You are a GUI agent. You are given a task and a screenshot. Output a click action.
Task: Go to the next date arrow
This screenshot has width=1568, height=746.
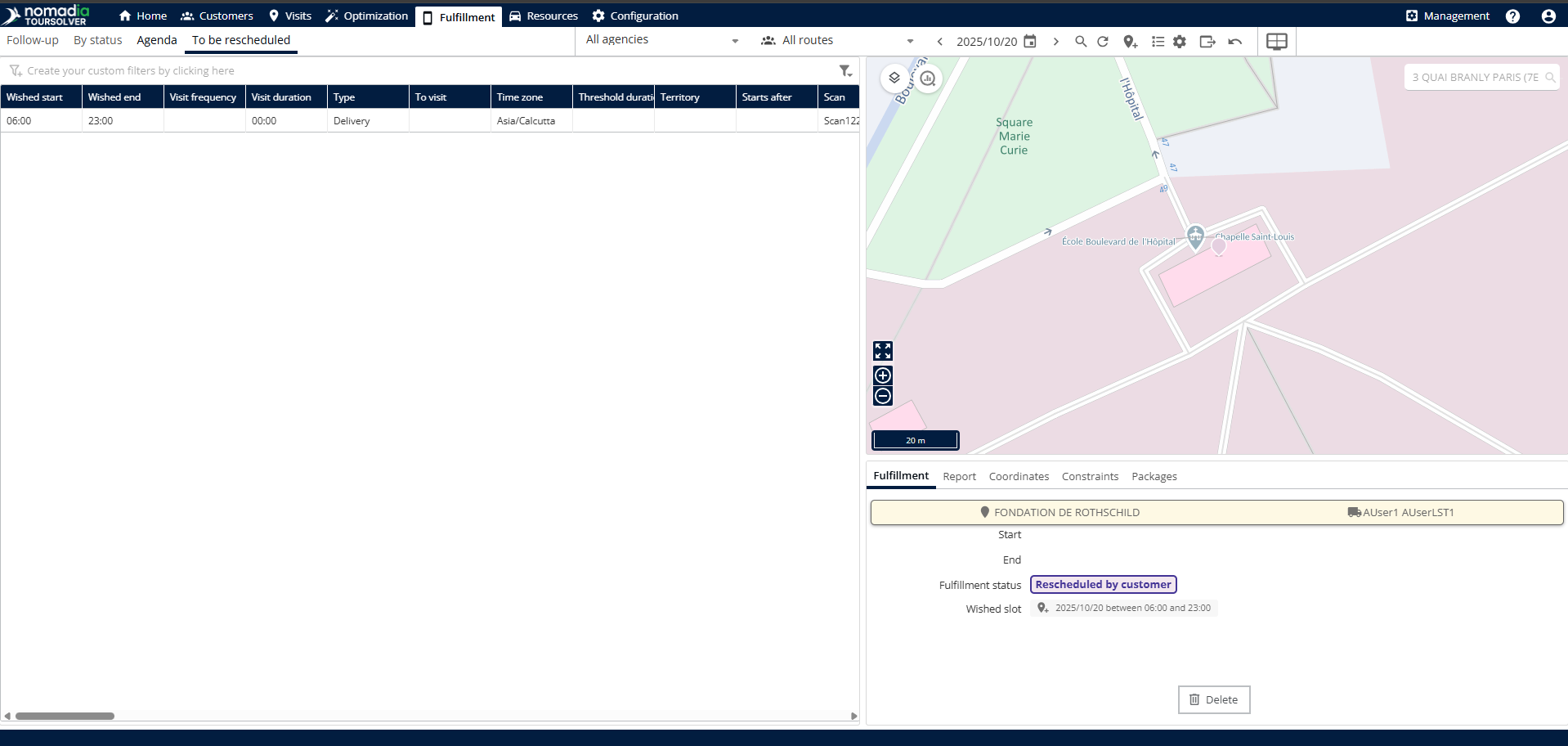tap(1056, 42)
